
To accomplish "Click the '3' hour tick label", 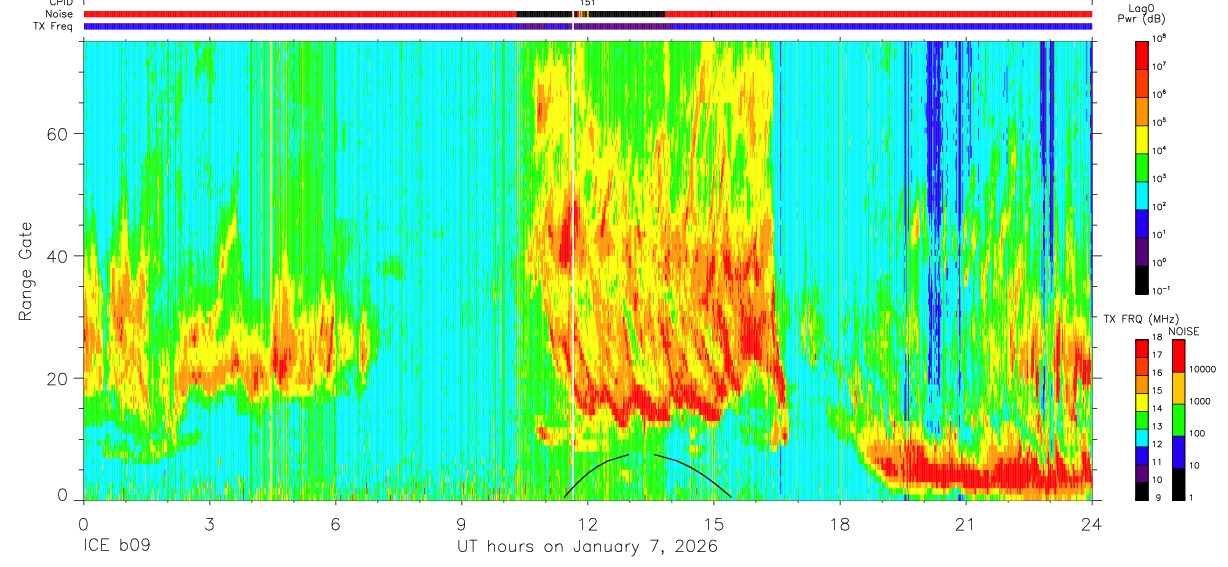I will pos(209,524).
